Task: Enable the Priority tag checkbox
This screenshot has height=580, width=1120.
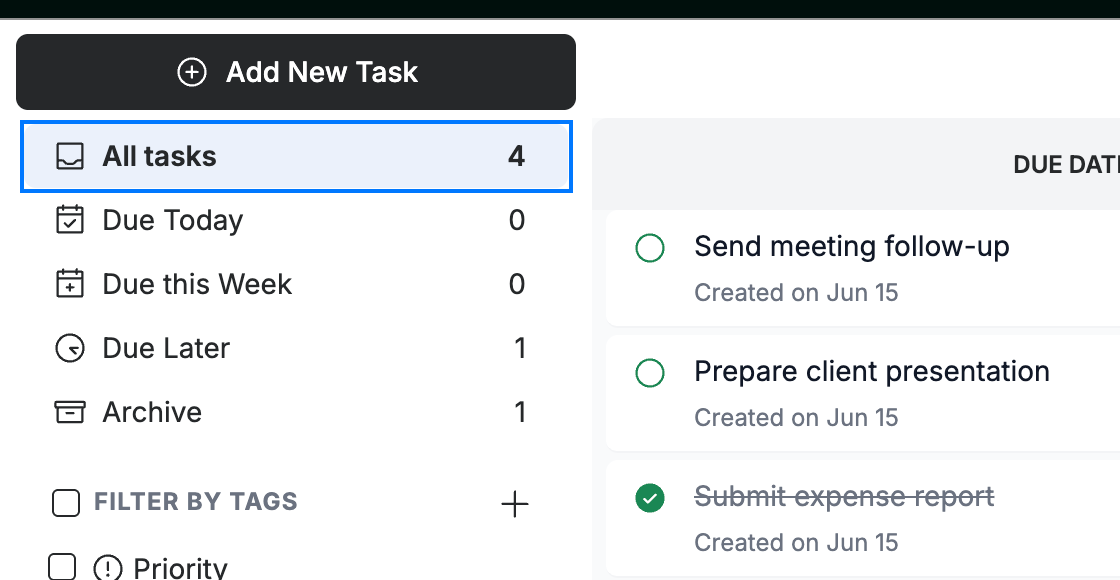Action: (x=62, y=567)
